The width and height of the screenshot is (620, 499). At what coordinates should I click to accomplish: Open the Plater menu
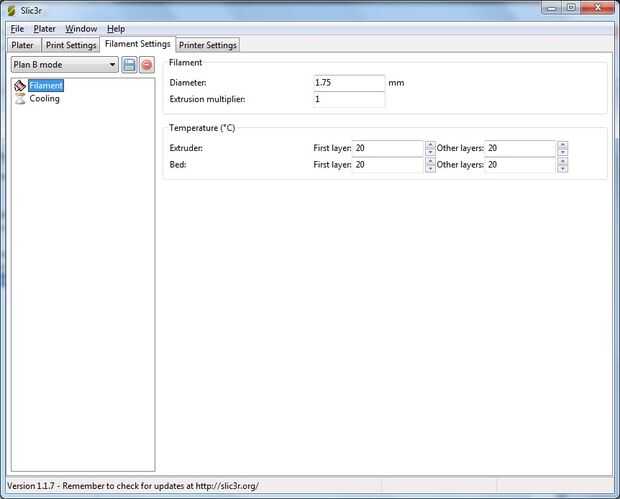click(x=44, y=29)
